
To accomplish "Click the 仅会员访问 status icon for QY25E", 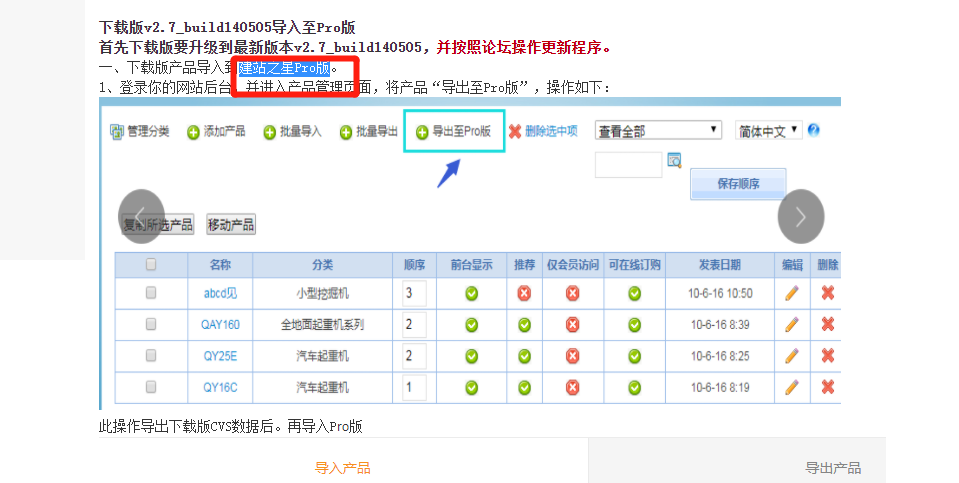I will [x=572, y=356].
